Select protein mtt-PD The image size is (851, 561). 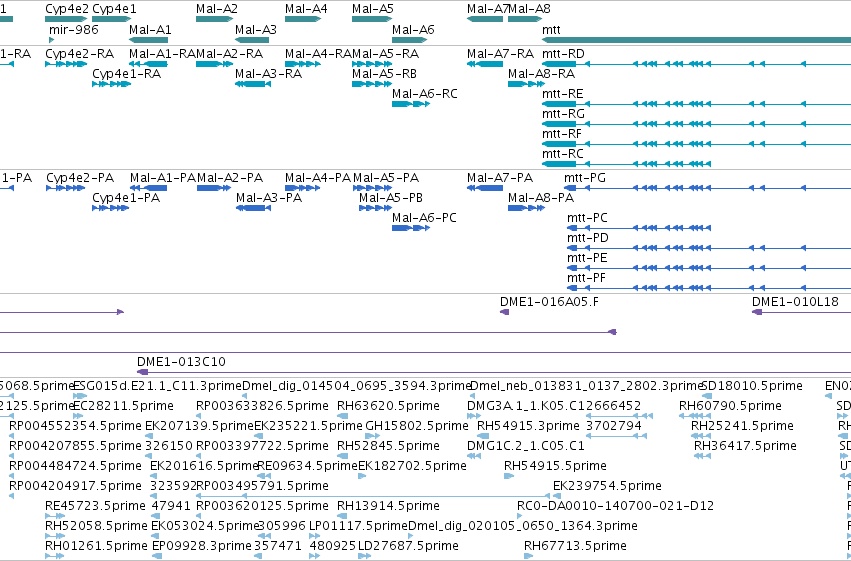709,248
